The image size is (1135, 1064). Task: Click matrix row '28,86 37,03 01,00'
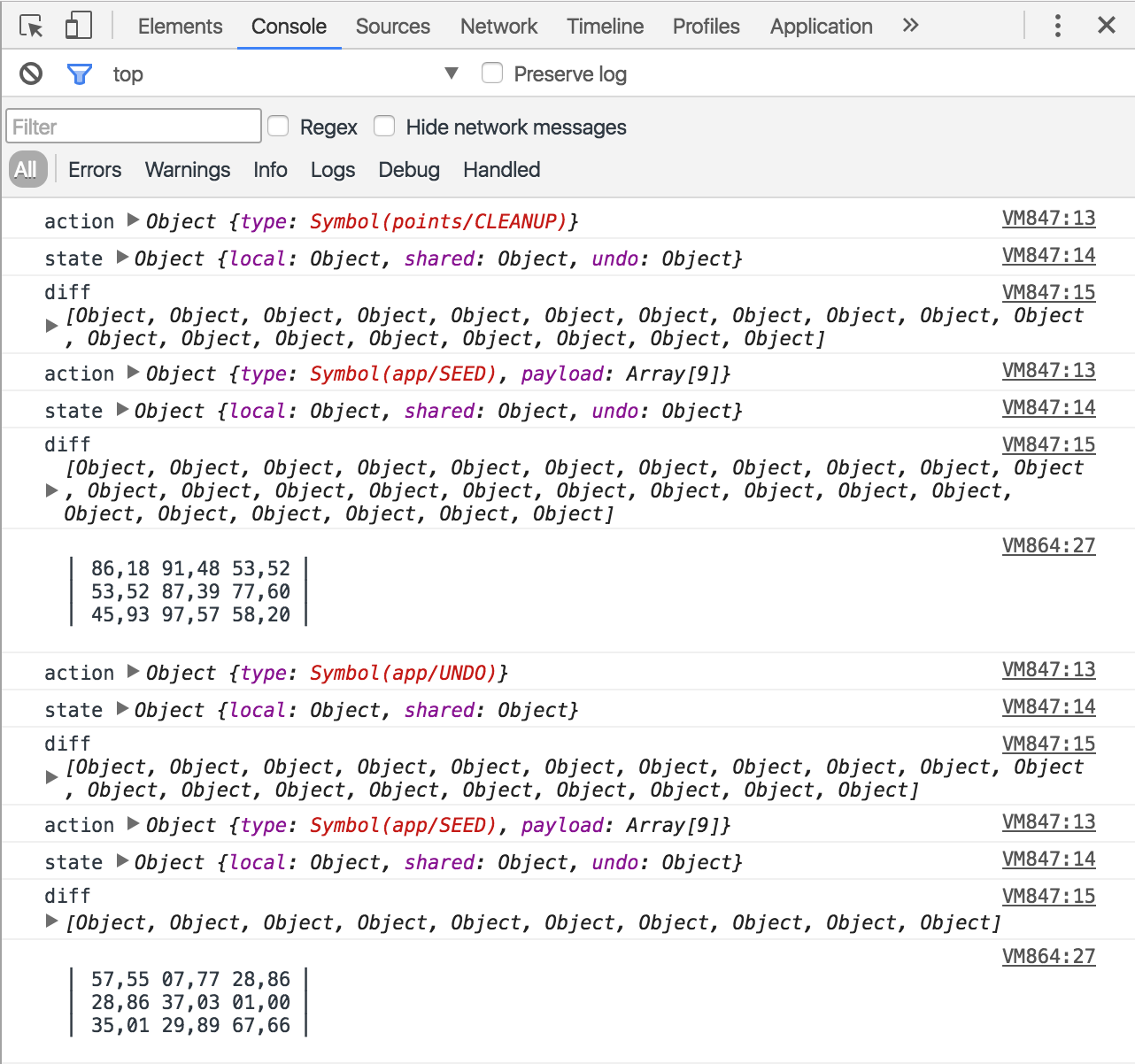coord(190,1002)
